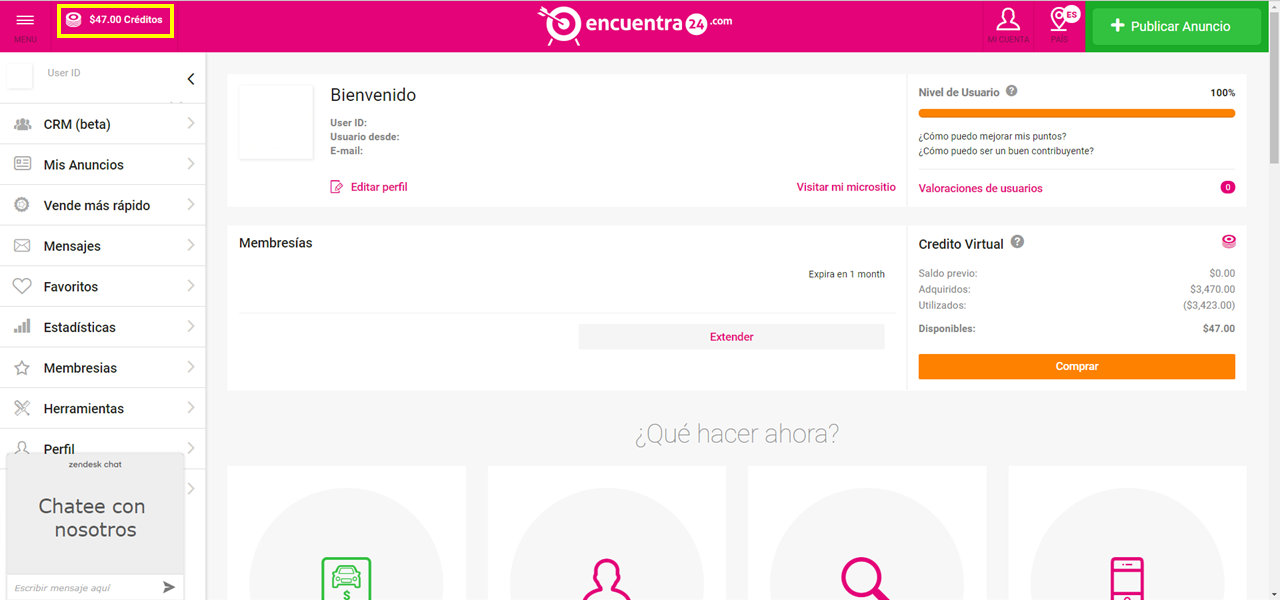
Task: Open Estadísticas menu item
Action: coord(103,327)
